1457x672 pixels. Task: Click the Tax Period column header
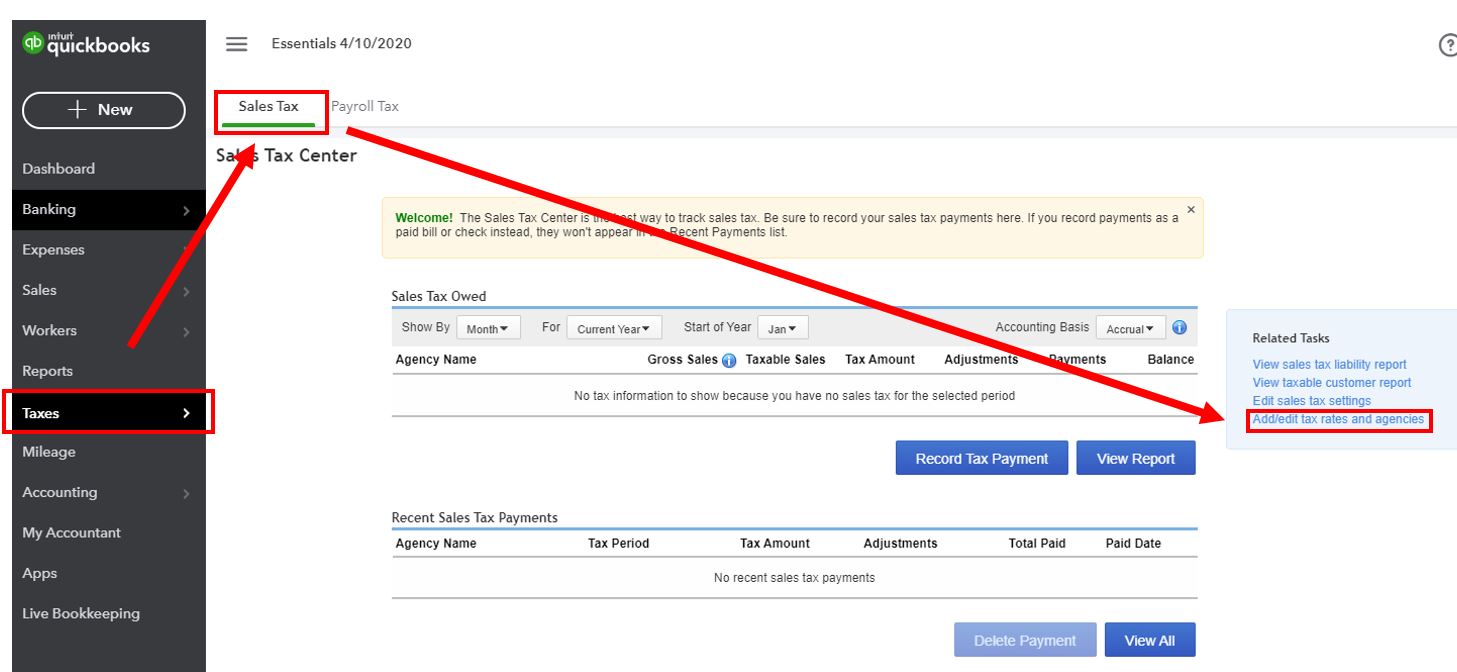point(619,543)
